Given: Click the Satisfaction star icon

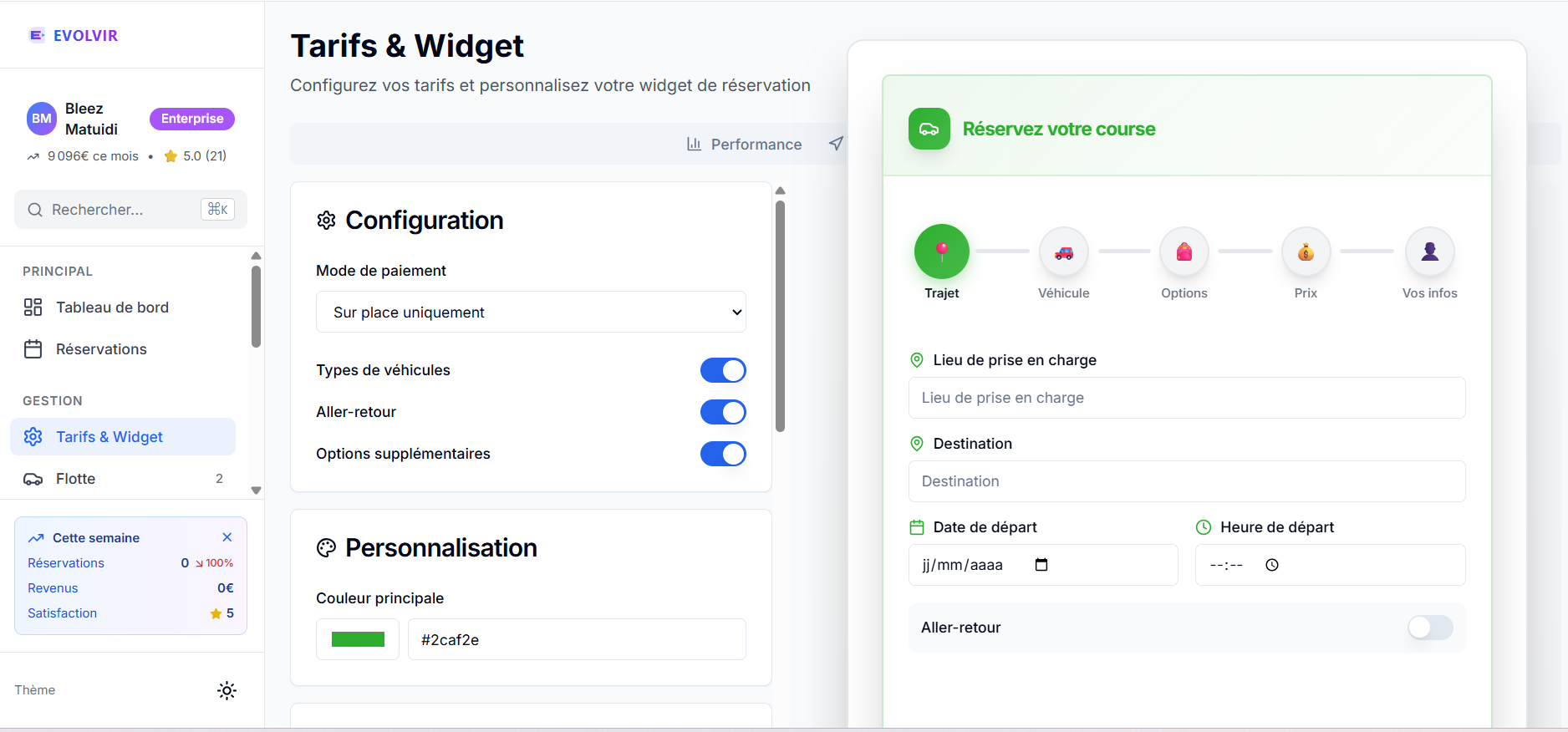Looking at the screenshot, I should pos(216,613).
